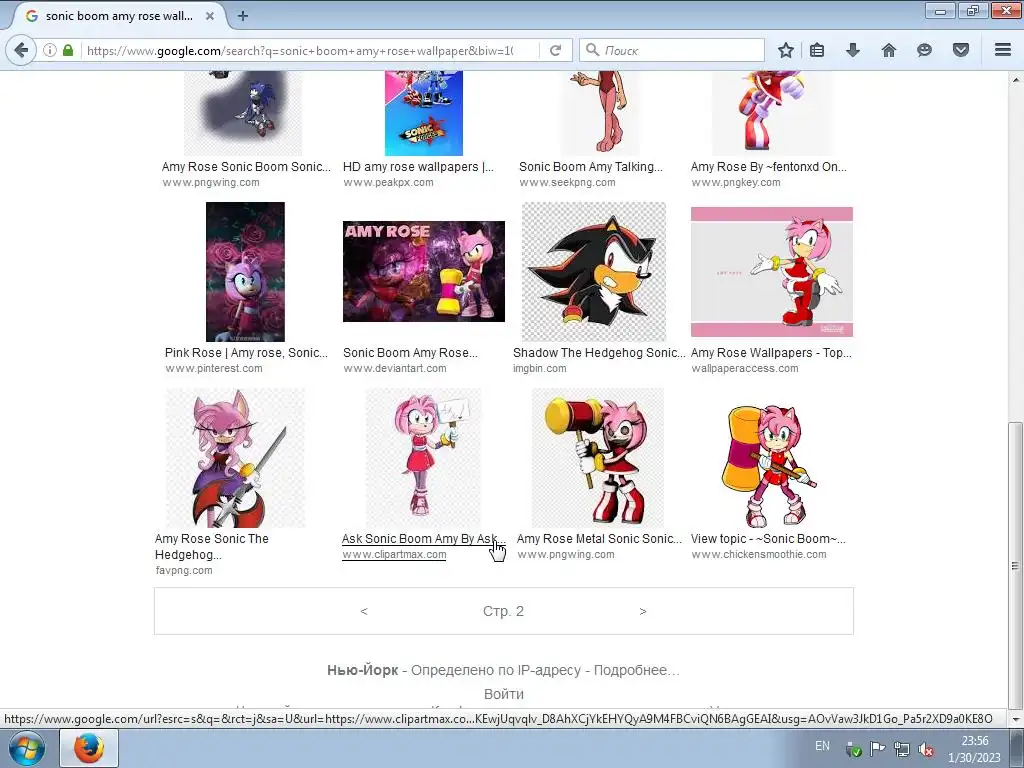Viewport: 1024px width, 768px height.
Task: Click the green secure padlock icon
Action: [68, 50]
